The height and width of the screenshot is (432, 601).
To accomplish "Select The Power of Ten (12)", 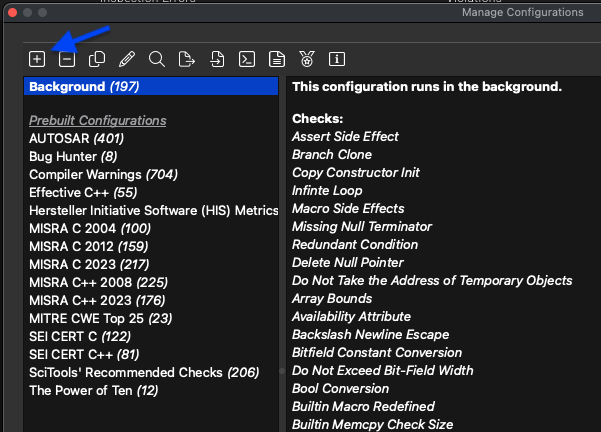I will pyautogui.click(x=94, y=391).
